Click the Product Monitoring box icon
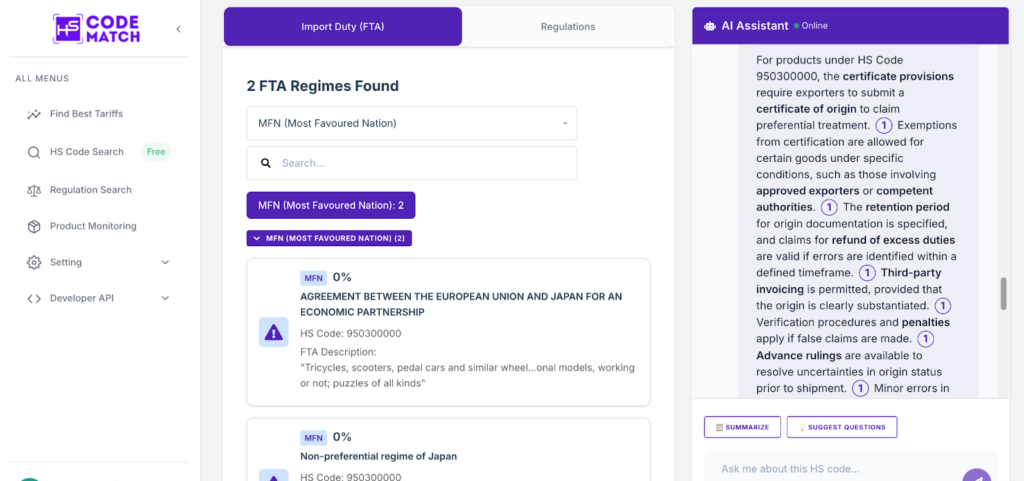 (x=34, y=226)
